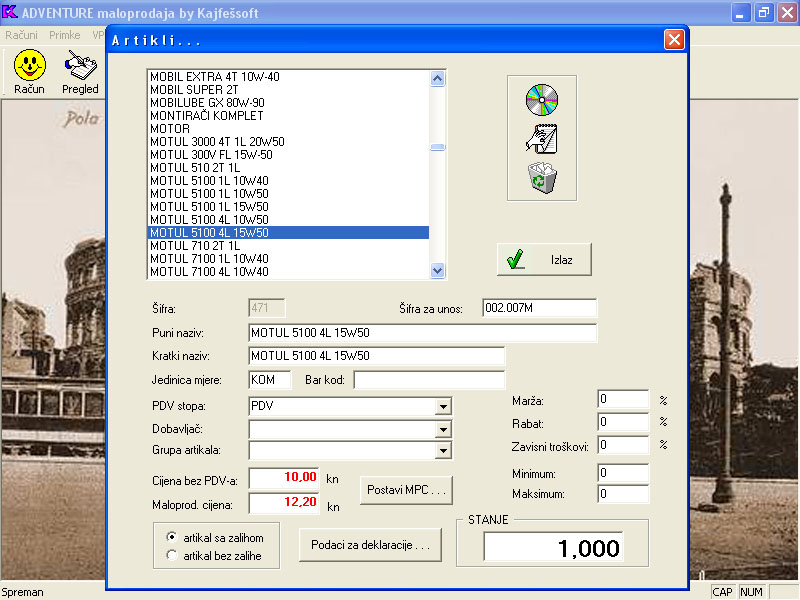Click the CAP status bar indicator
This screenshot has height=600, width=800.
(722, 592)
